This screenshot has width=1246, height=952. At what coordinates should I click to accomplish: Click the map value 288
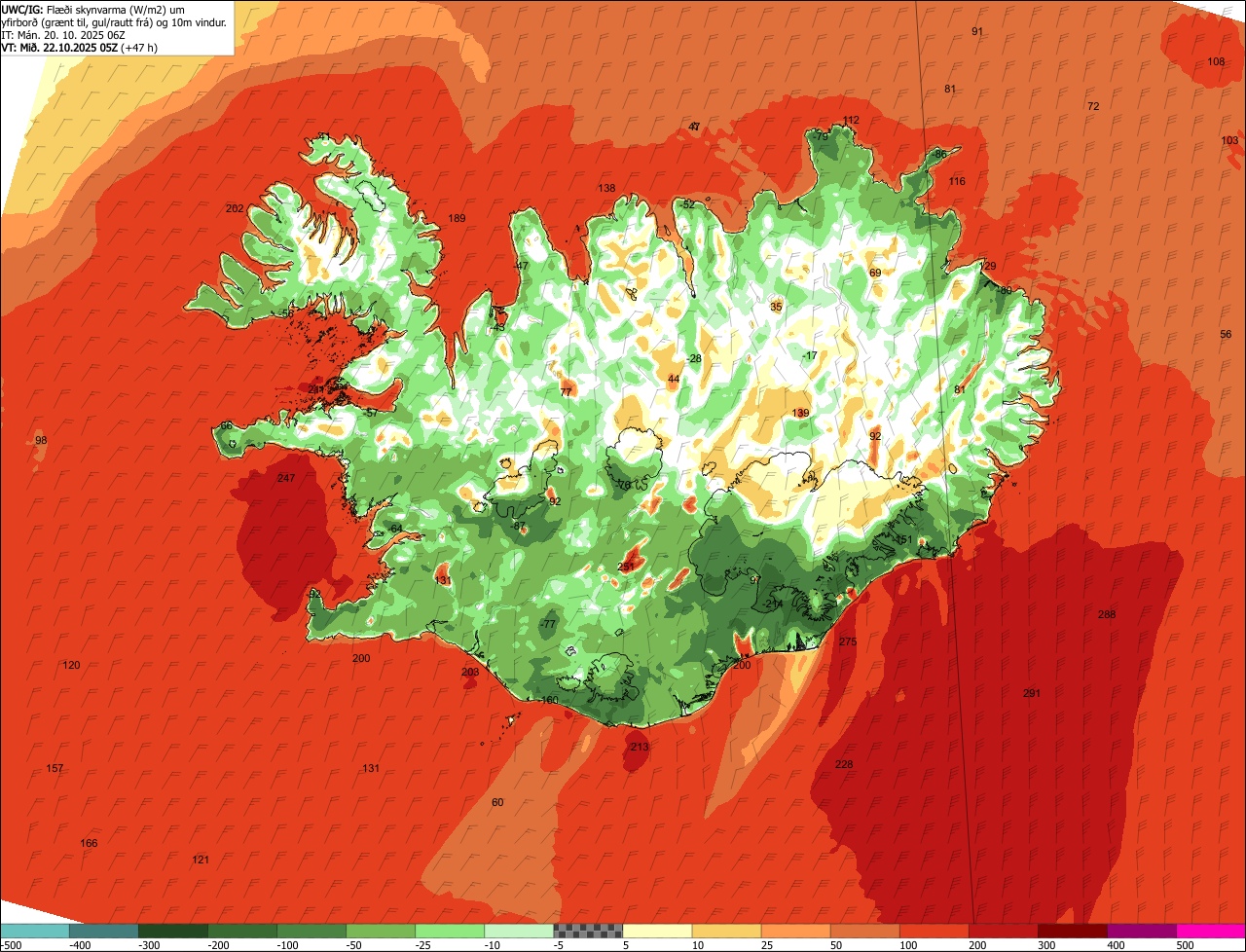tap(1107, 614)
